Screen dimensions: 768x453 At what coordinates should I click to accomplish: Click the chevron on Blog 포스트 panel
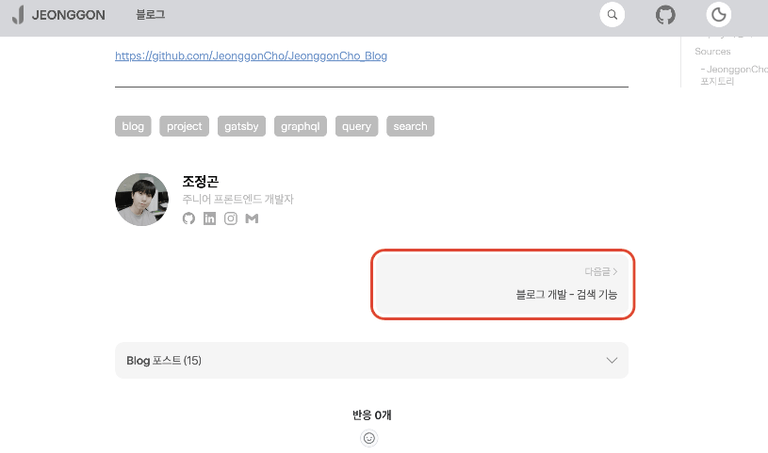click(612, 360)
